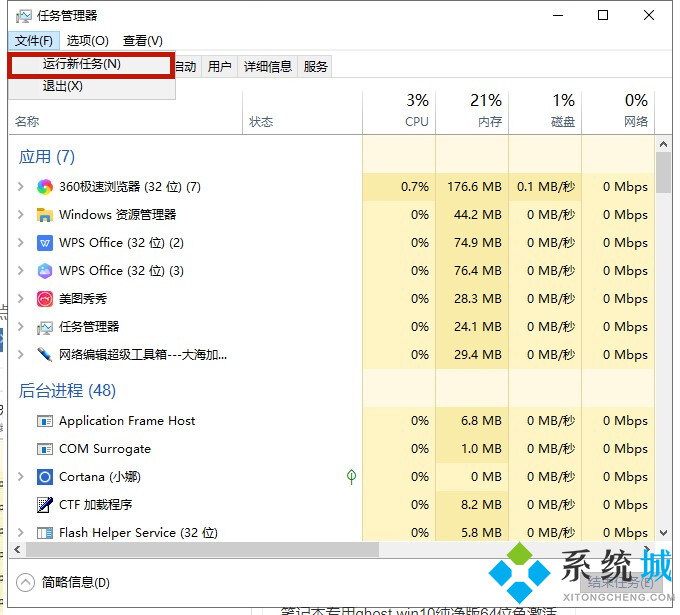Click the Application Frame Host icon

(45, 421)
